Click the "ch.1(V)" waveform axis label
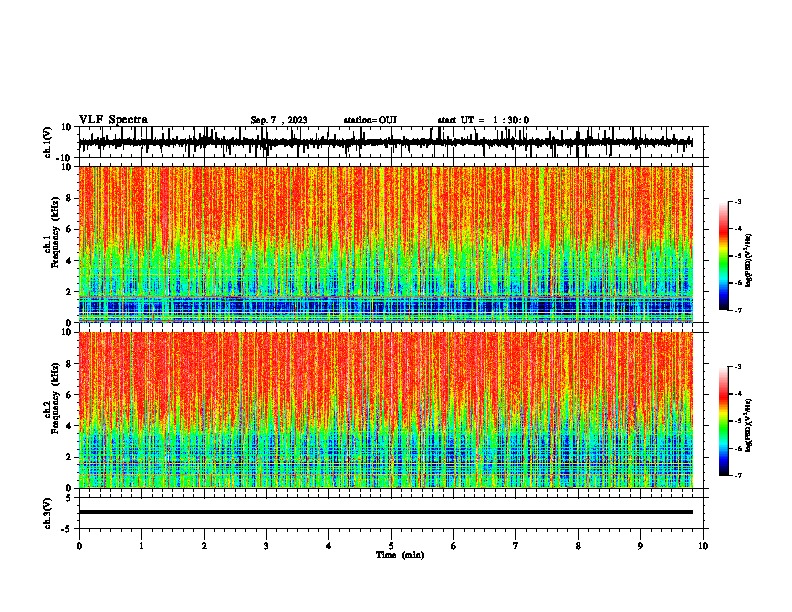The width and height of the screenshot is (792, 612). [x=48, y=142]
